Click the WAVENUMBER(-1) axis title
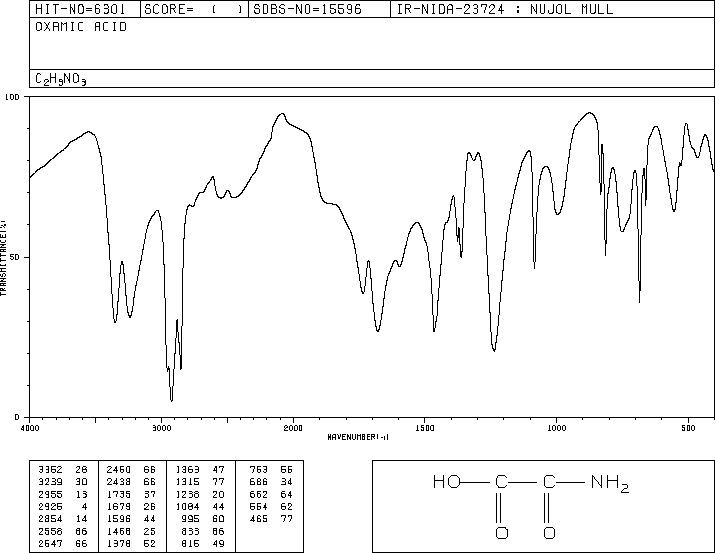Image resolution: width=715 pixels, height=553 pixels. pyautogui.click(x=358, y=437)
